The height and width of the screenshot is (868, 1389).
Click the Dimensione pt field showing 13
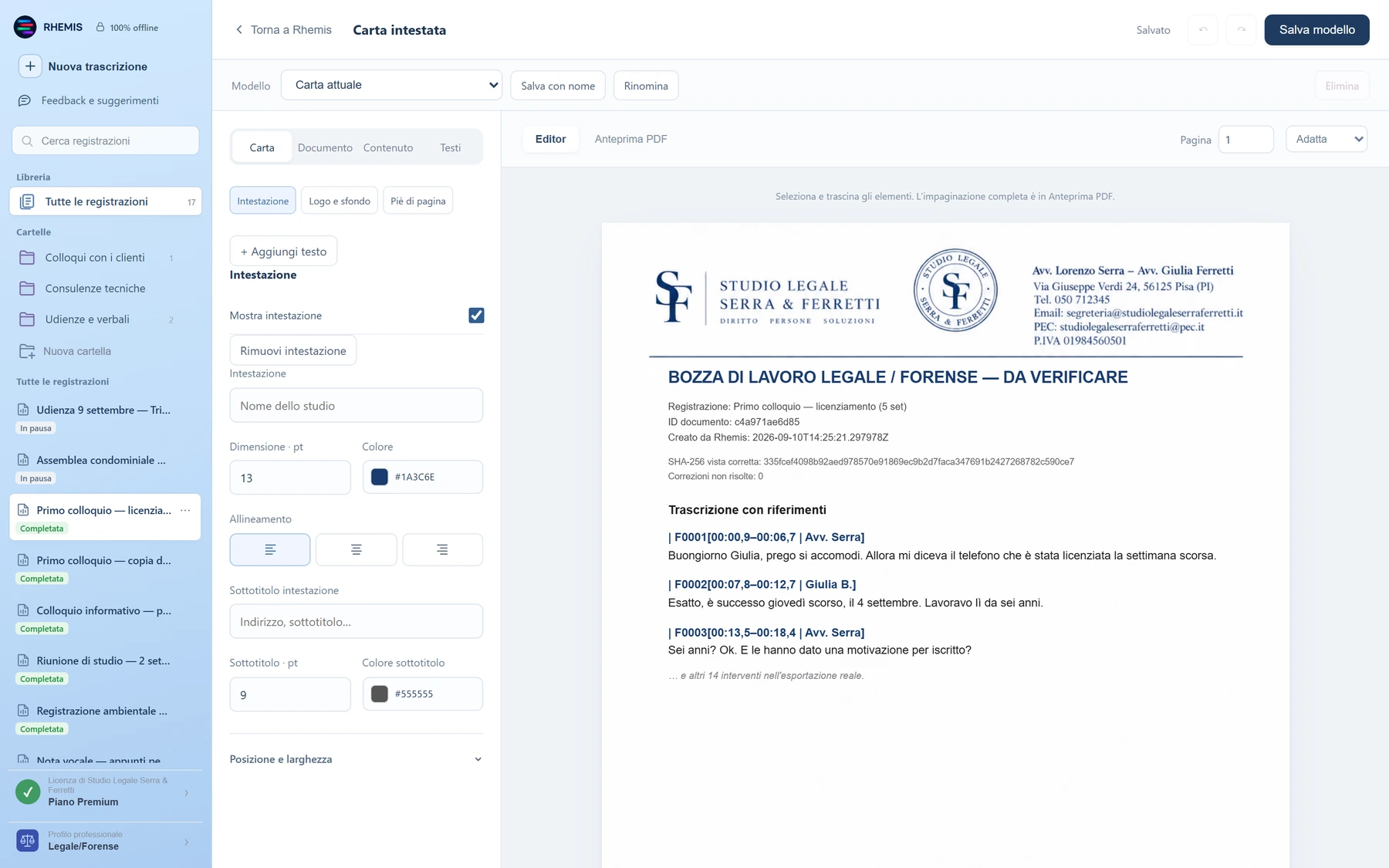point(290,478)
